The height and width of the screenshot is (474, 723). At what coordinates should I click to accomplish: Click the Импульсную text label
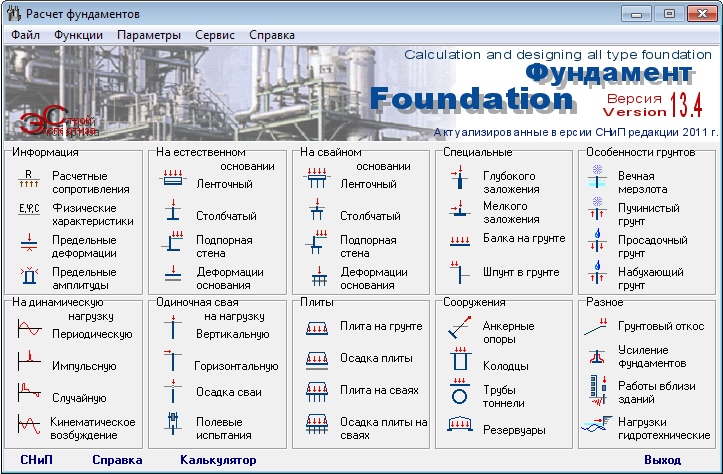pyautogui.click(x=84, y=367)
